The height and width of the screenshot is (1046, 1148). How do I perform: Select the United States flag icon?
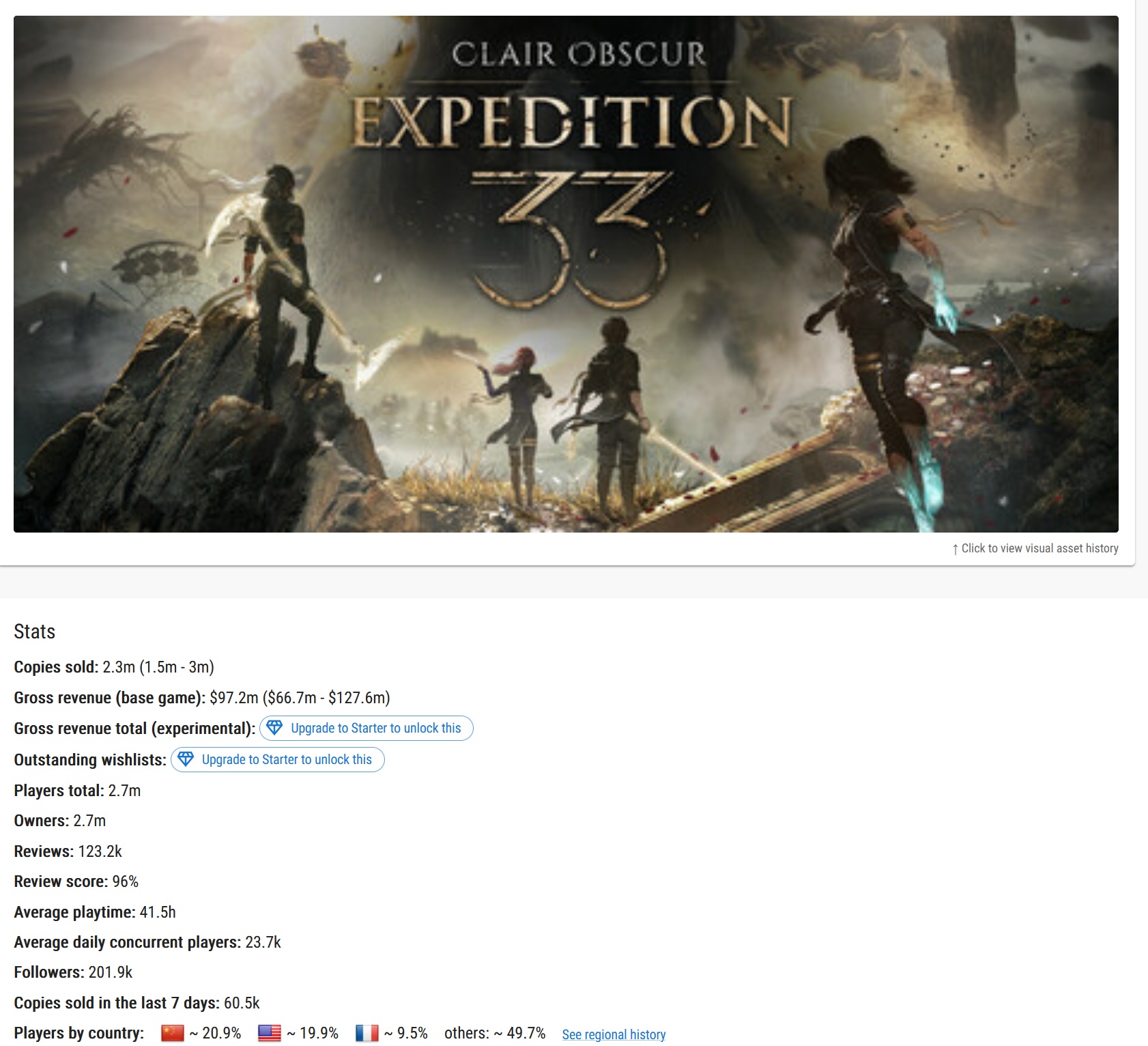[270, 1033]
